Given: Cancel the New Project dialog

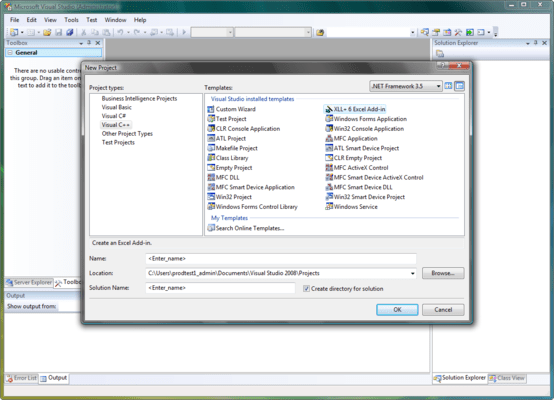Looking at the screenshot, I should tap(443, 310).
